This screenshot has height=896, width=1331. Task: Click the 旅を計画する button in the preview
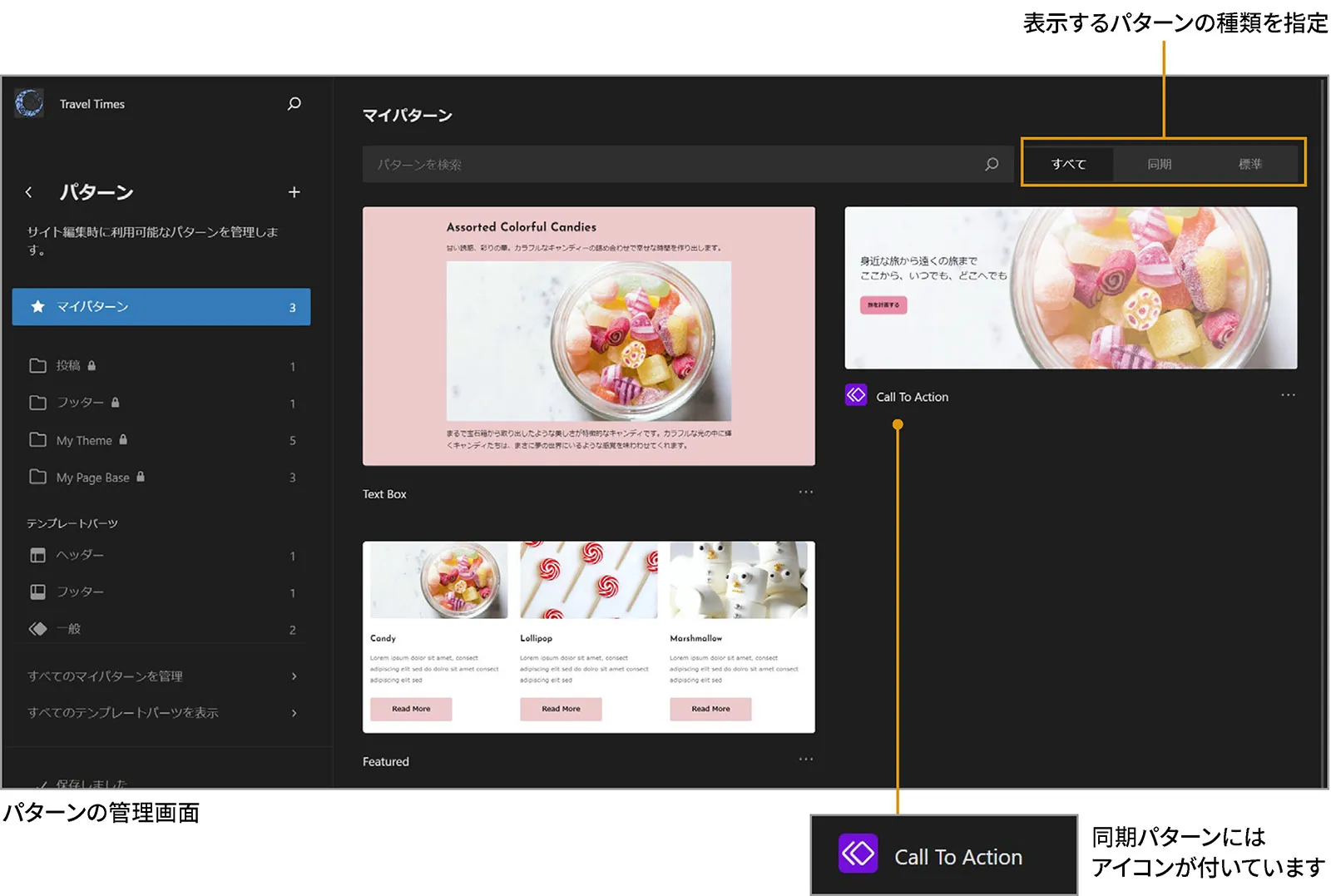882,305
